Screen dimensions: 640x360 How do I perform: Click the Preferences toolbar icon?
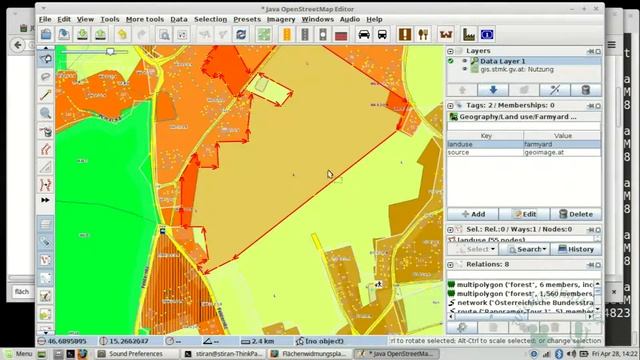point(182,35)
